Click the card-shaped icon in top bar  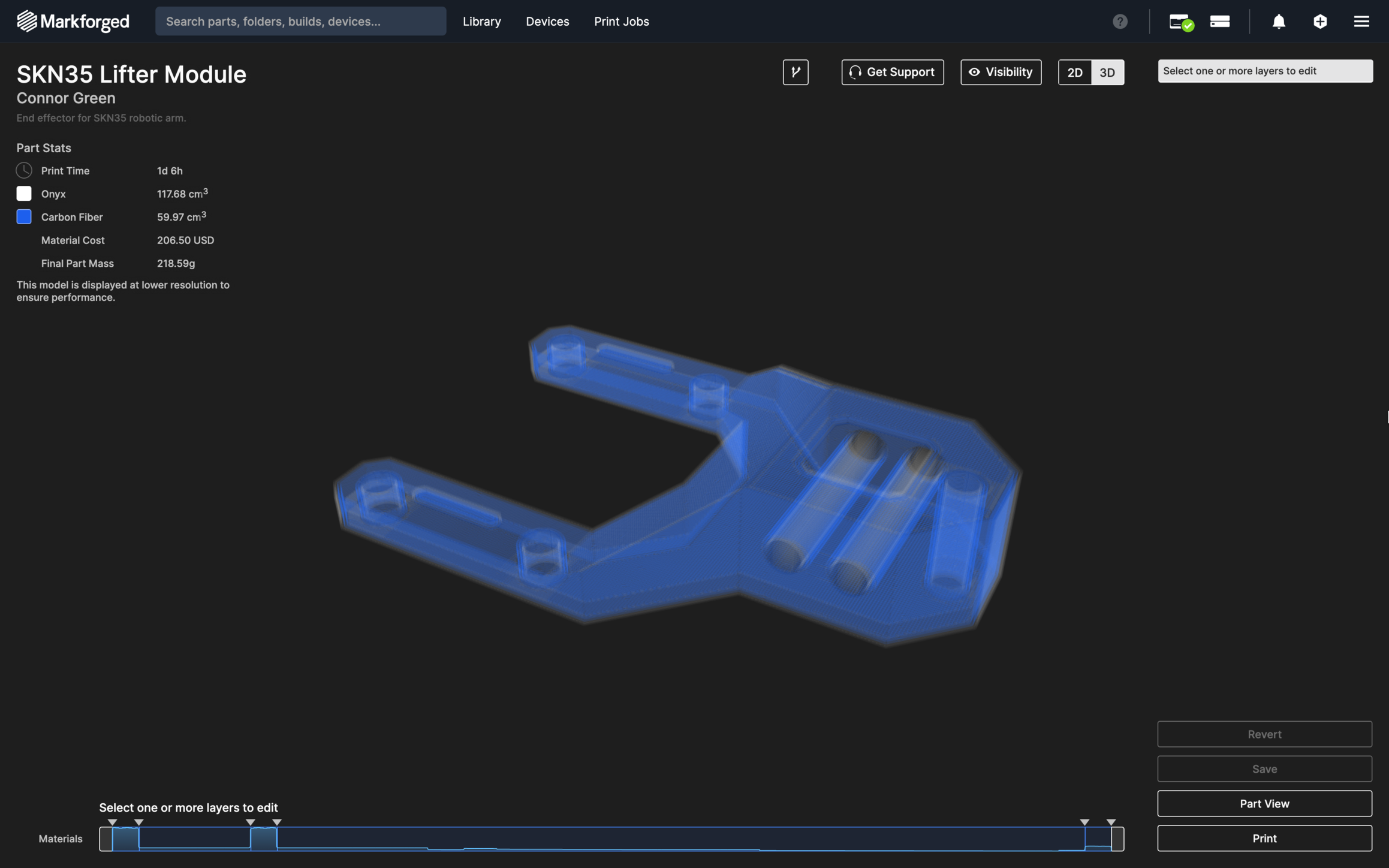coord(1219,22)
